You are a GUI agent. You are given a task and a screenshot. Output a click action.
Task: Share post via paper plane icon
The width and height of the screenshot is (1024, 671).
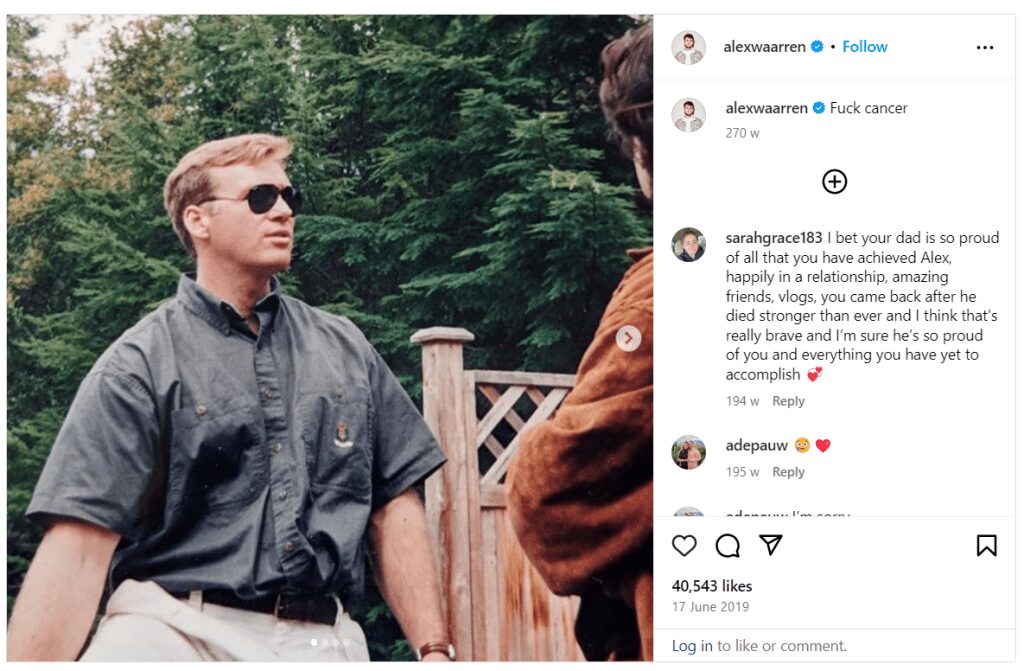(x=771, y=544)
